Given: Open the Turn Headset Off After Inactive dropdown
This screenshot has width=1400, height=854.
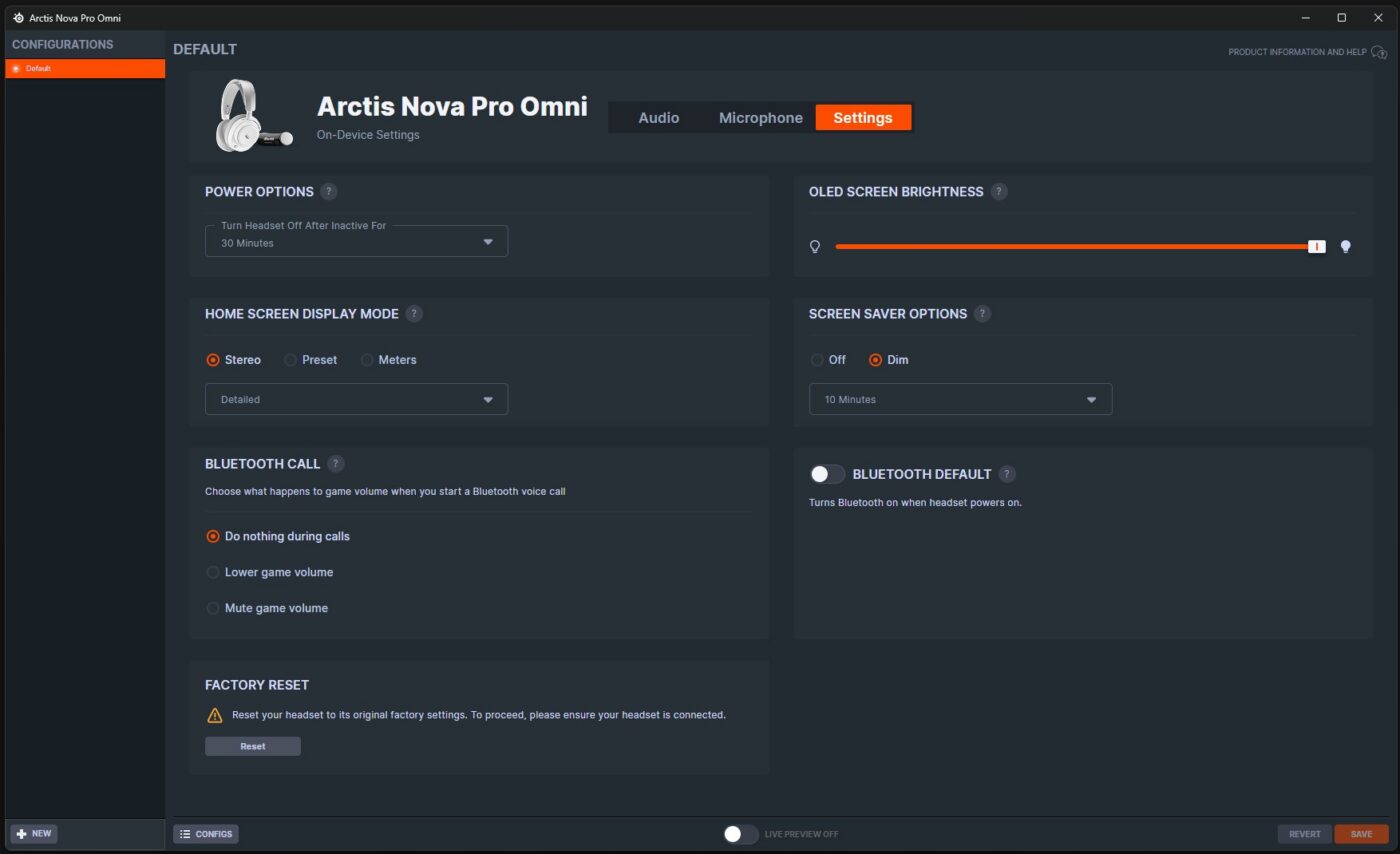Looking at the screenshot, I should (x=356, y=241).
